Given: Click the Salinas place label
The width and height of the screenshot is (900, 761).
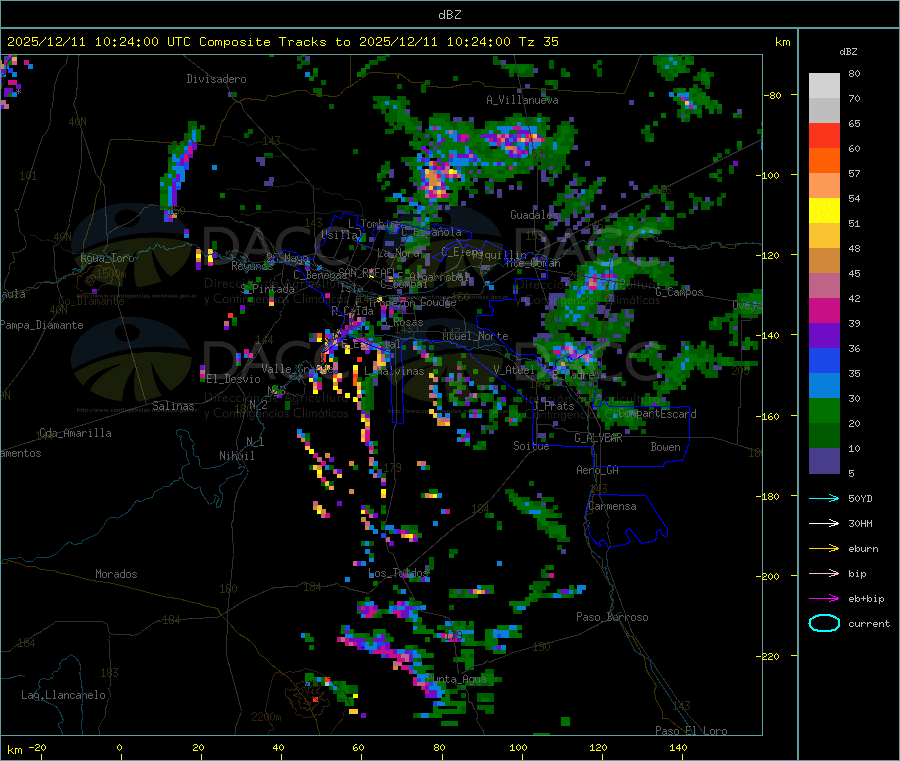Looking at the screenshot, I should (173, 406).
